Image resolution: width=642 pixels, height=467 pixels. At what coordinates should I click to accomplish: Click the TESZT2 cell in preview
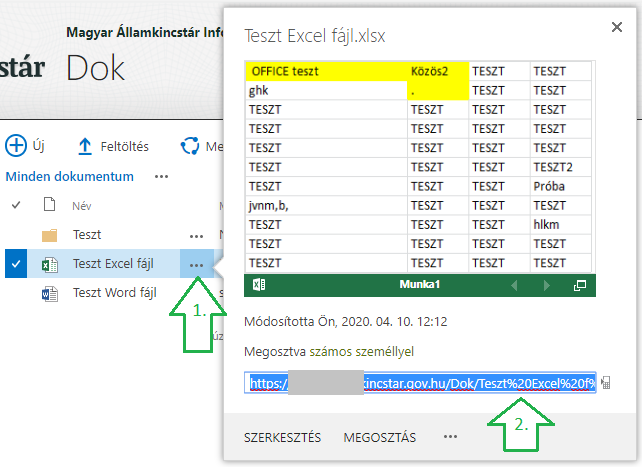coord(561,167)
